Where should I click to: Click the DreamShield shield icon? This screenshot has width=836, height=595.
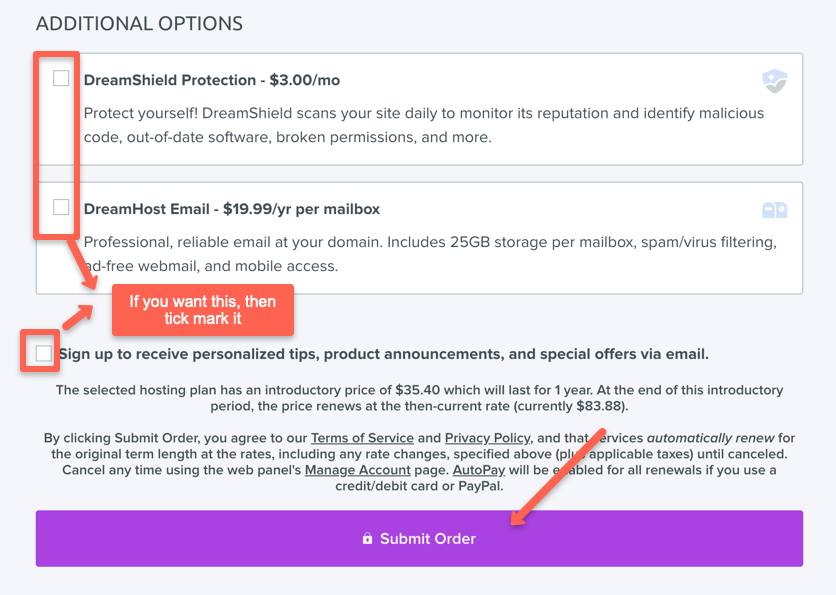pos(775,79)
